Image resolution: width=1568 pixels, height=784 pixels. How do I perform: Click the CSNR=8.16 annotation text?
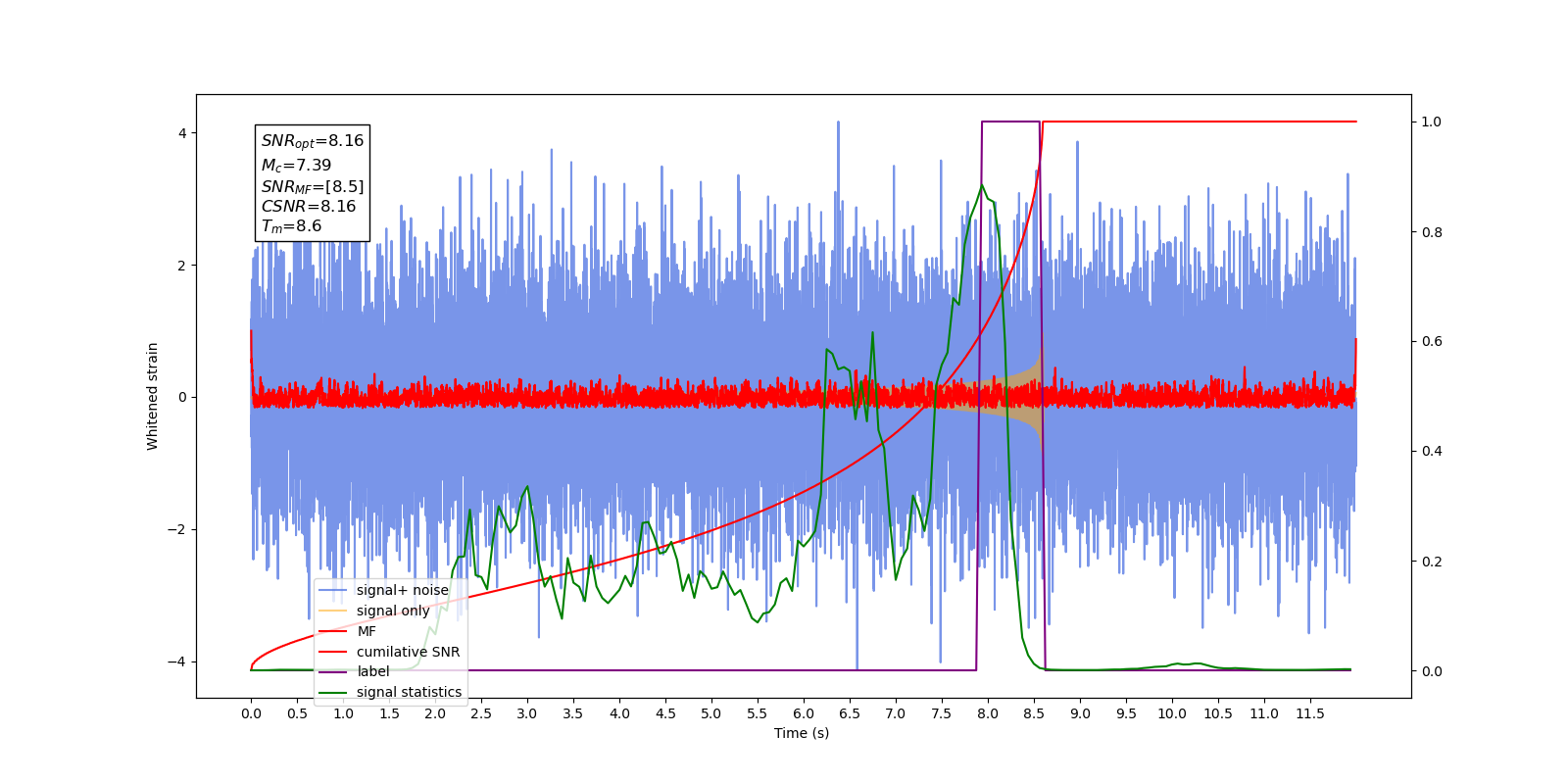[309, 206]
